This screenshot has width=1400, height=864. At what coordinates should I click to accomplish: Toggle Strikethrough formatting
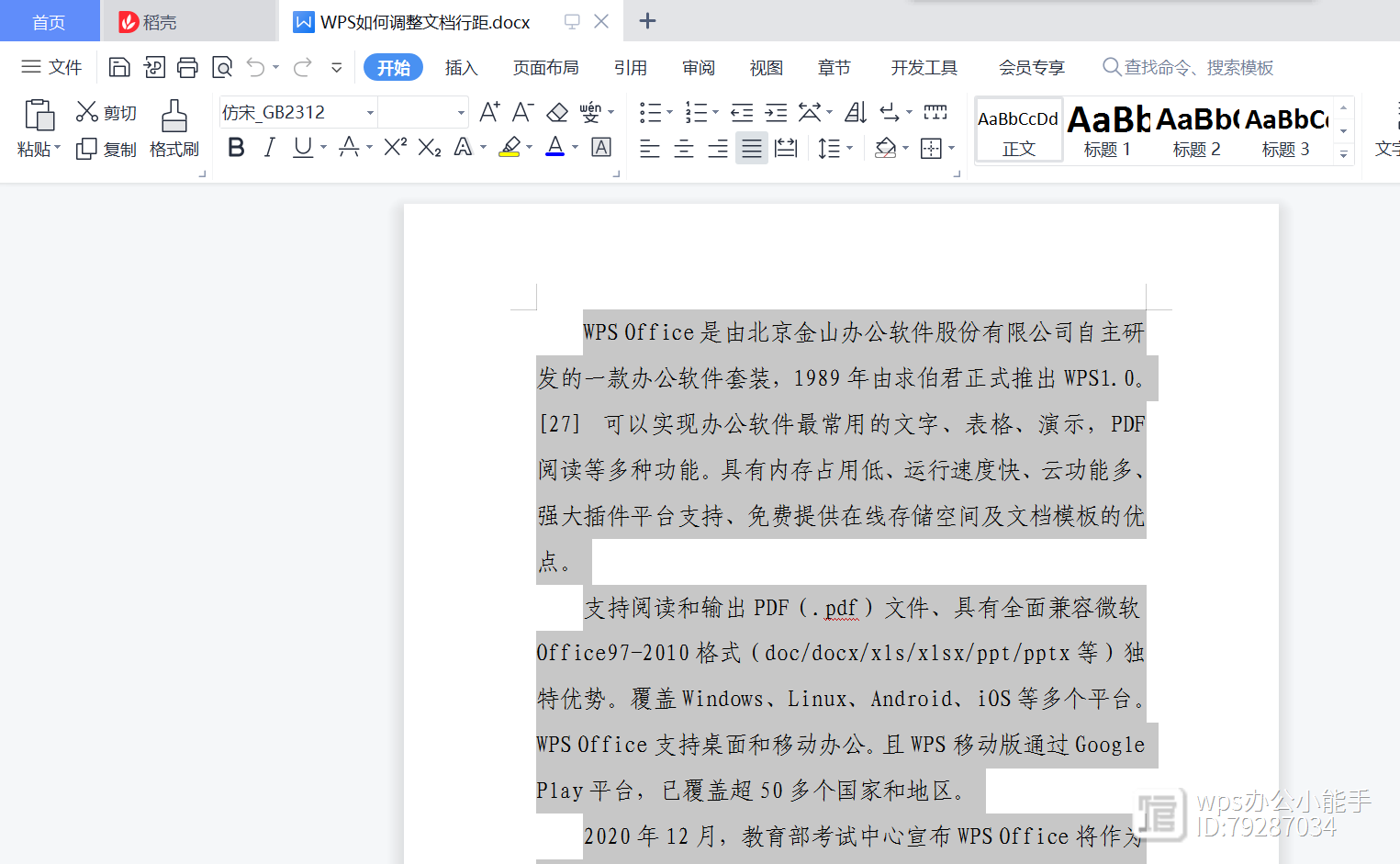tap(349, 147)
